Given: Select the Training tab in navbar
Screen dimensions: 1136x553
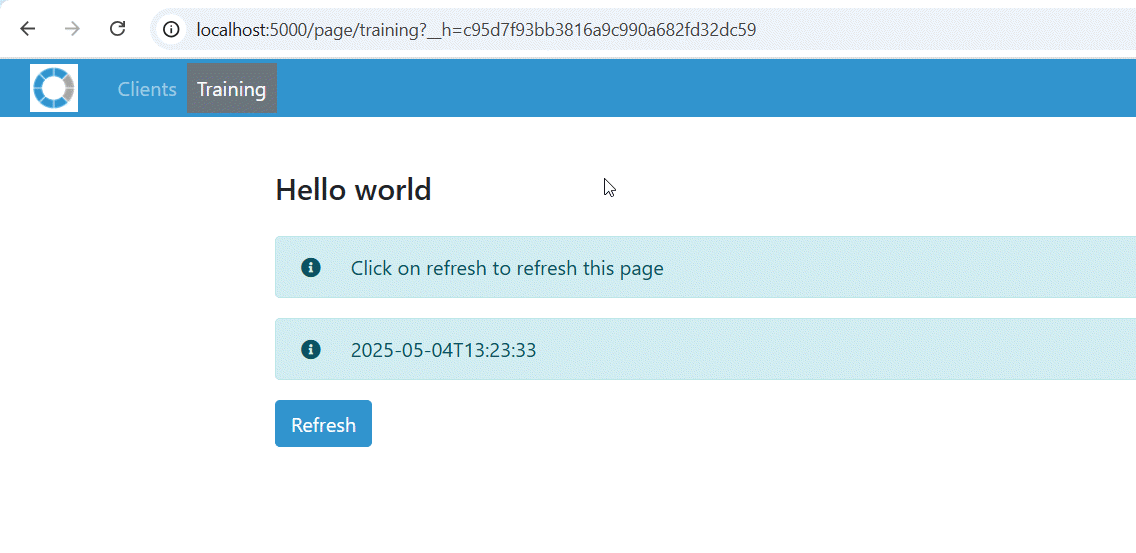Looking at the screenshot, I should pyautogui.click(x=231, y=89).
